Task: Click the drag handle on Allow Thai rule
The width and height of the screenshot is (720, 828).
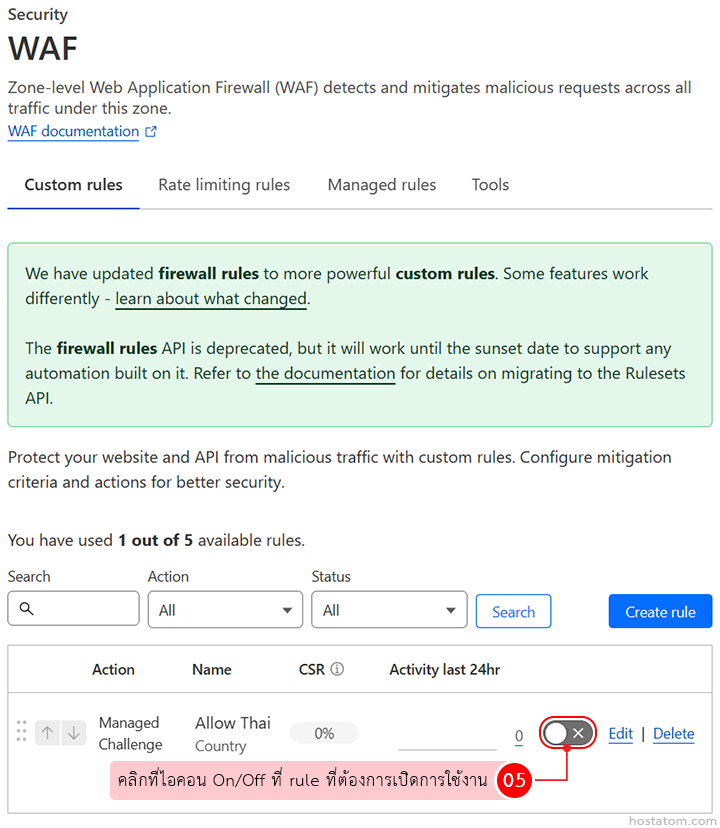Action: 22,732
